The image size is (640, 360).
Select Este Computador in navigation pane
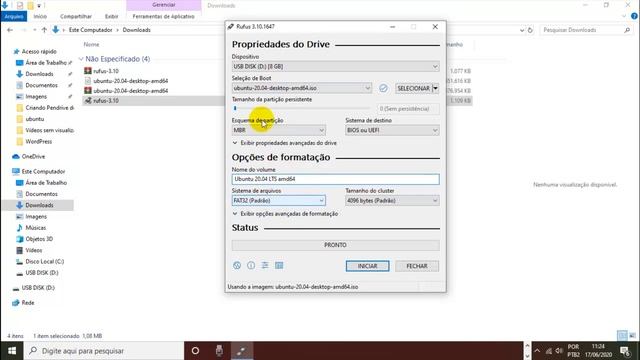point(43,172)
